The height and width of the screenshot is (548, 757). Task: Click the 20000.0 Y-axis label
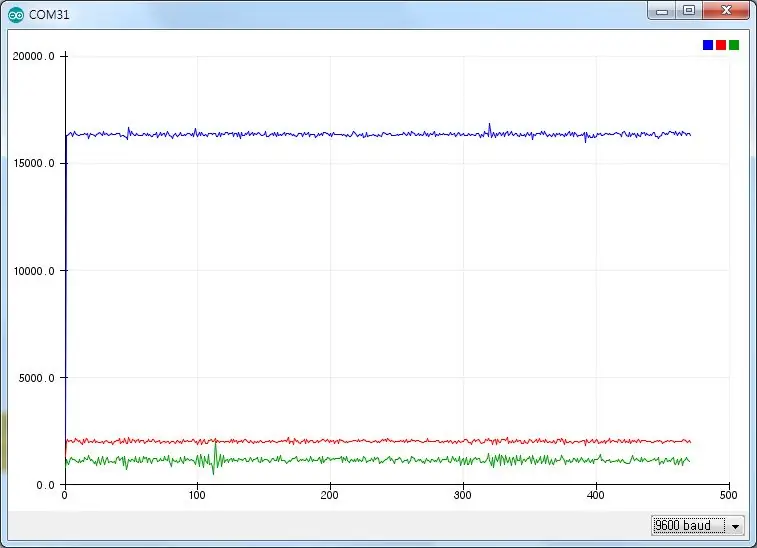[33, 56]
